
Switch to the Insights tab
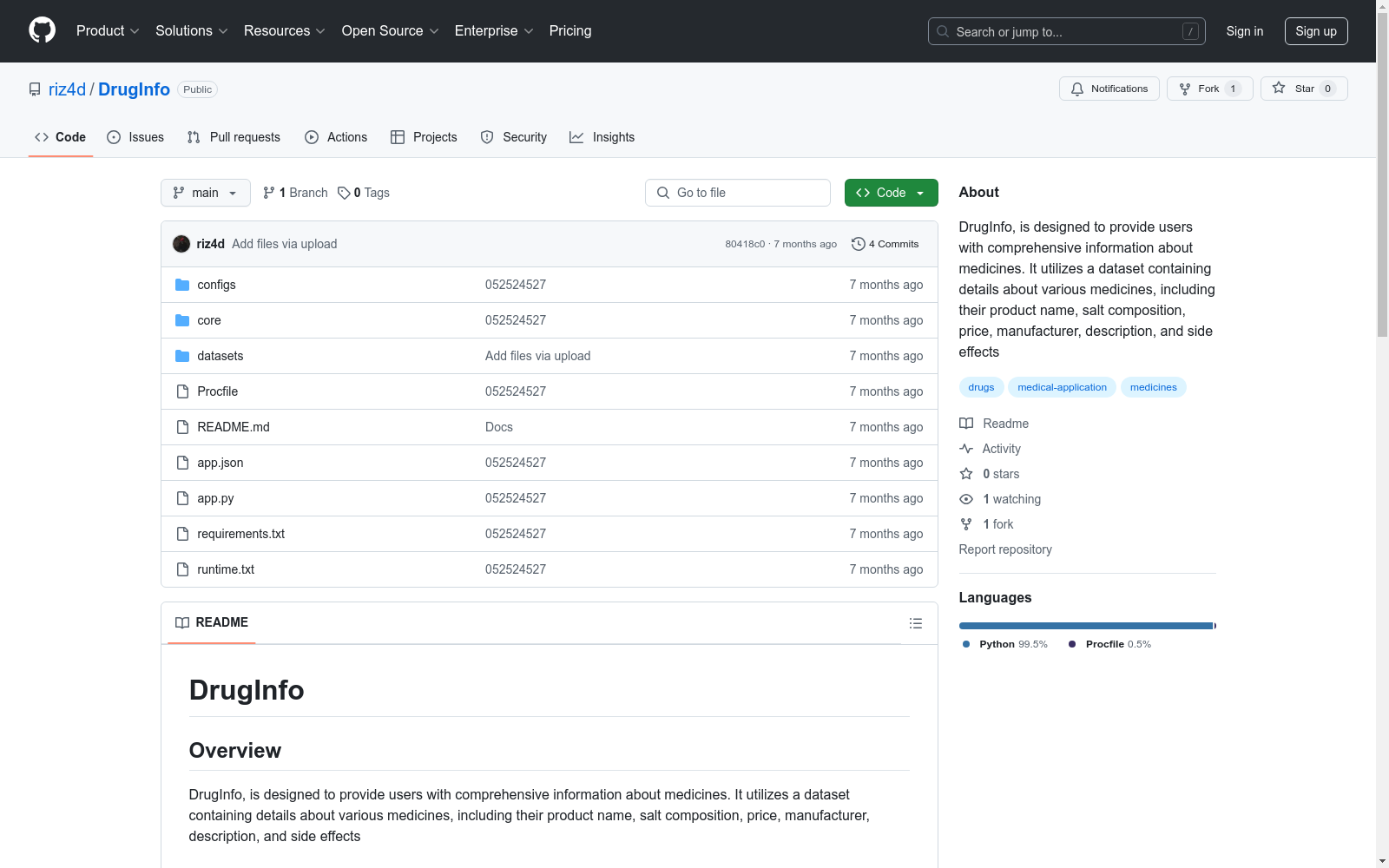(x=602, y=137)
